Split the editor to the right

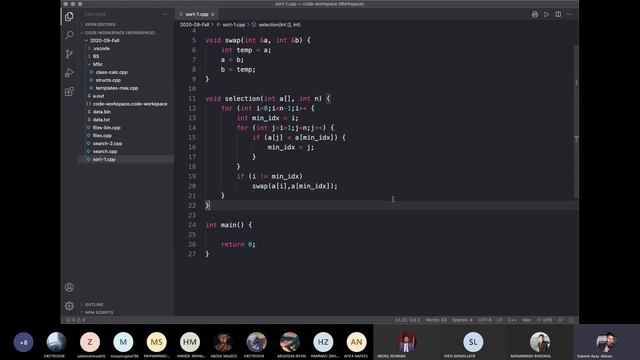[x=558, y=14]
